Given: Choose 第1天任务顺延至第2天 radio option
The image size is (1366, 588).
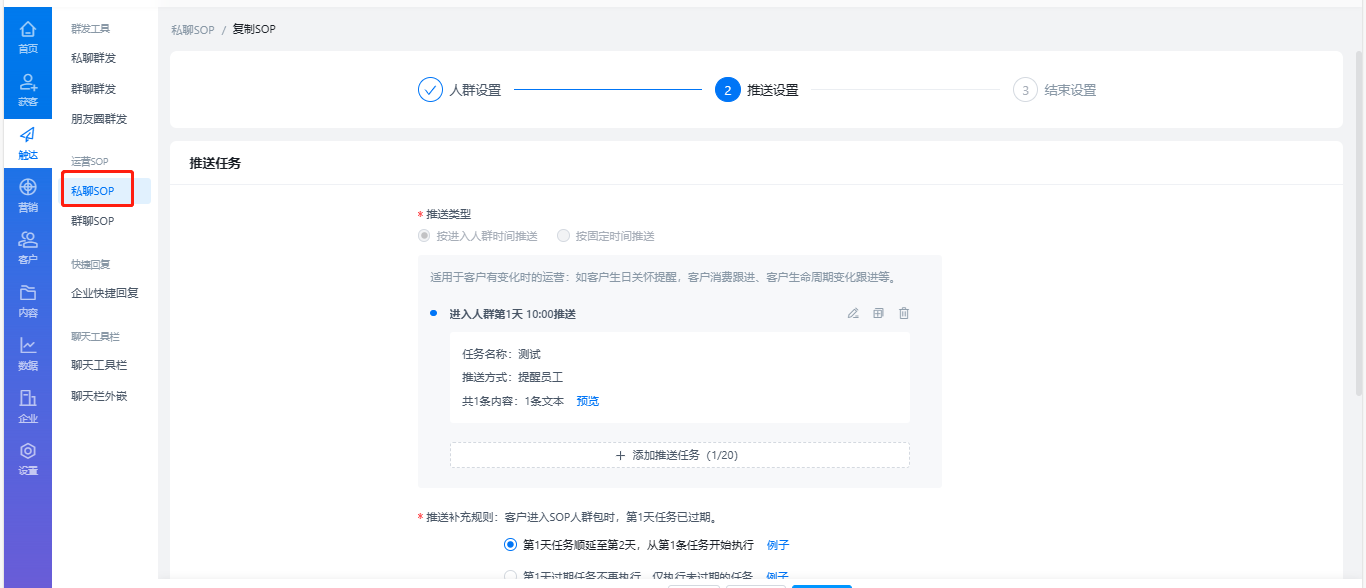Looking at the screenshot, I should [x=510, y=545].
